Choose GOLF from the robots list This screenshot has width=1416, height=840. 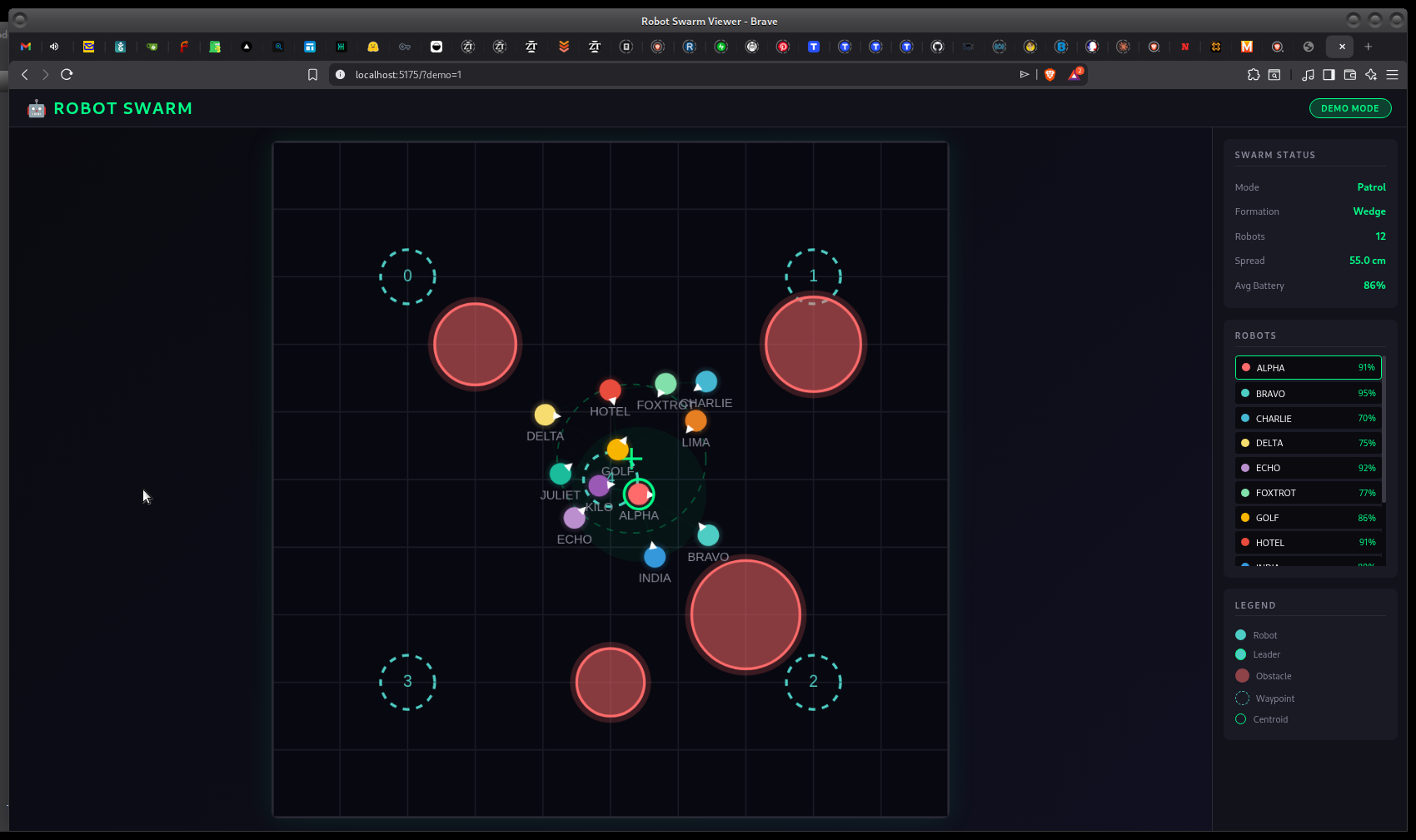click(1307, 518)
